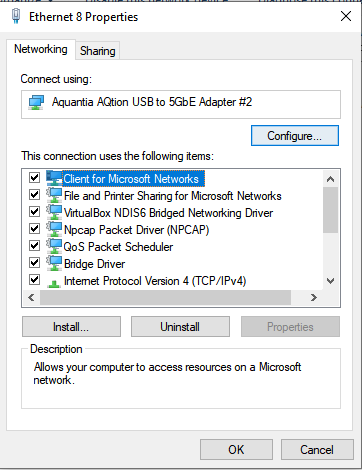Click the list scroll down arrow
Image resolution: width=362 pixels, height=470 pixels.
(x=330, y=281)
